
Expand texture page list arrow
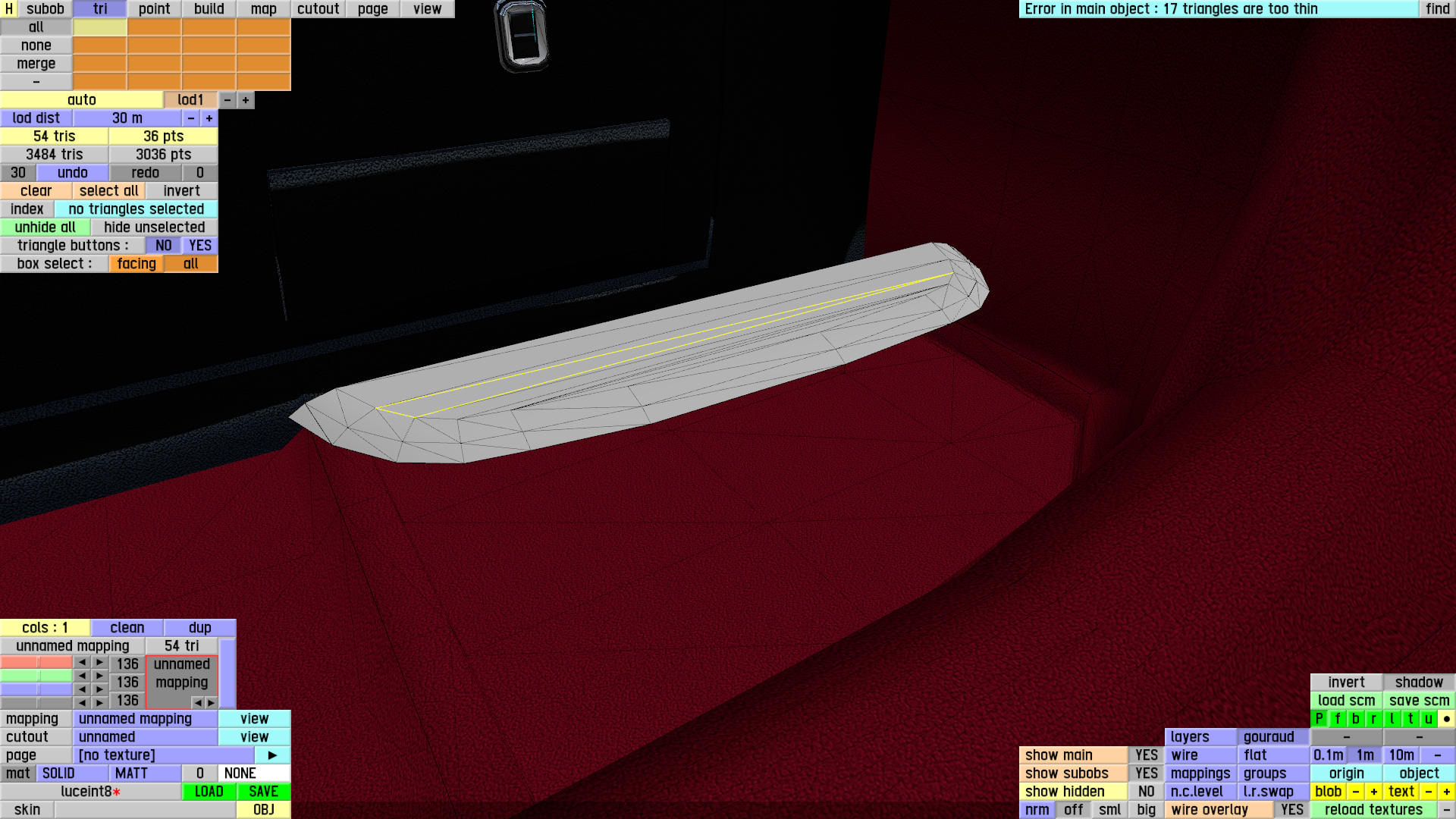[x=272, y=755]
